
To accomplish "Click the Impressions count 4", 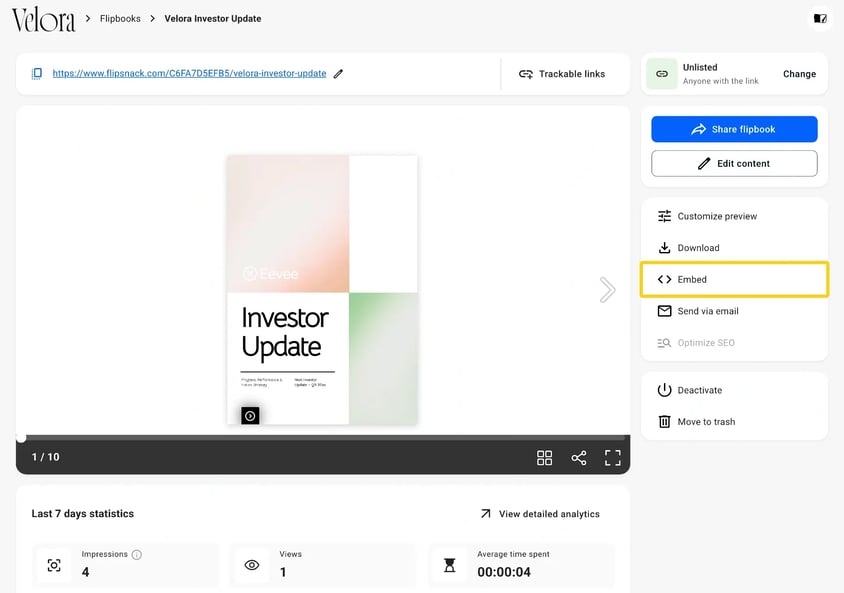I will 86,572.
